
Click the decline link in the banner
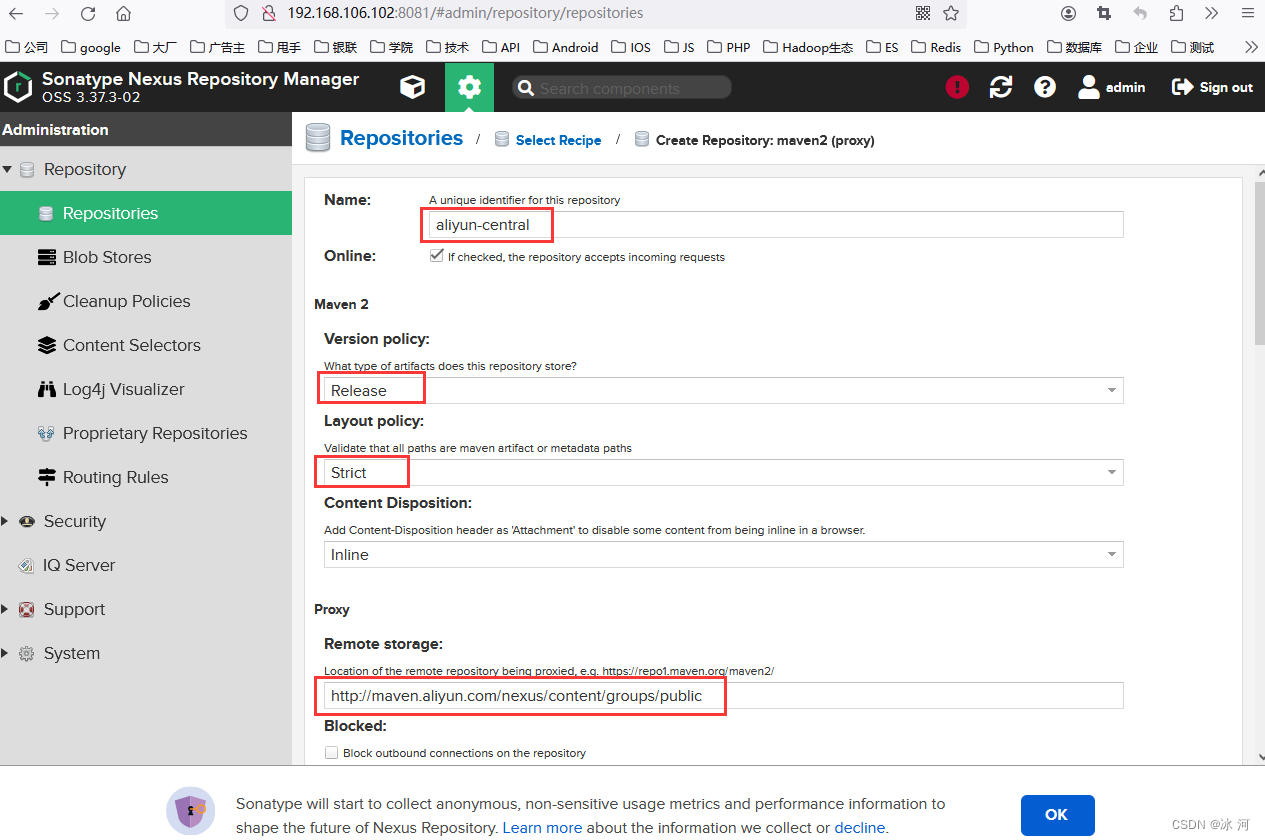click(x=860, y=828)
